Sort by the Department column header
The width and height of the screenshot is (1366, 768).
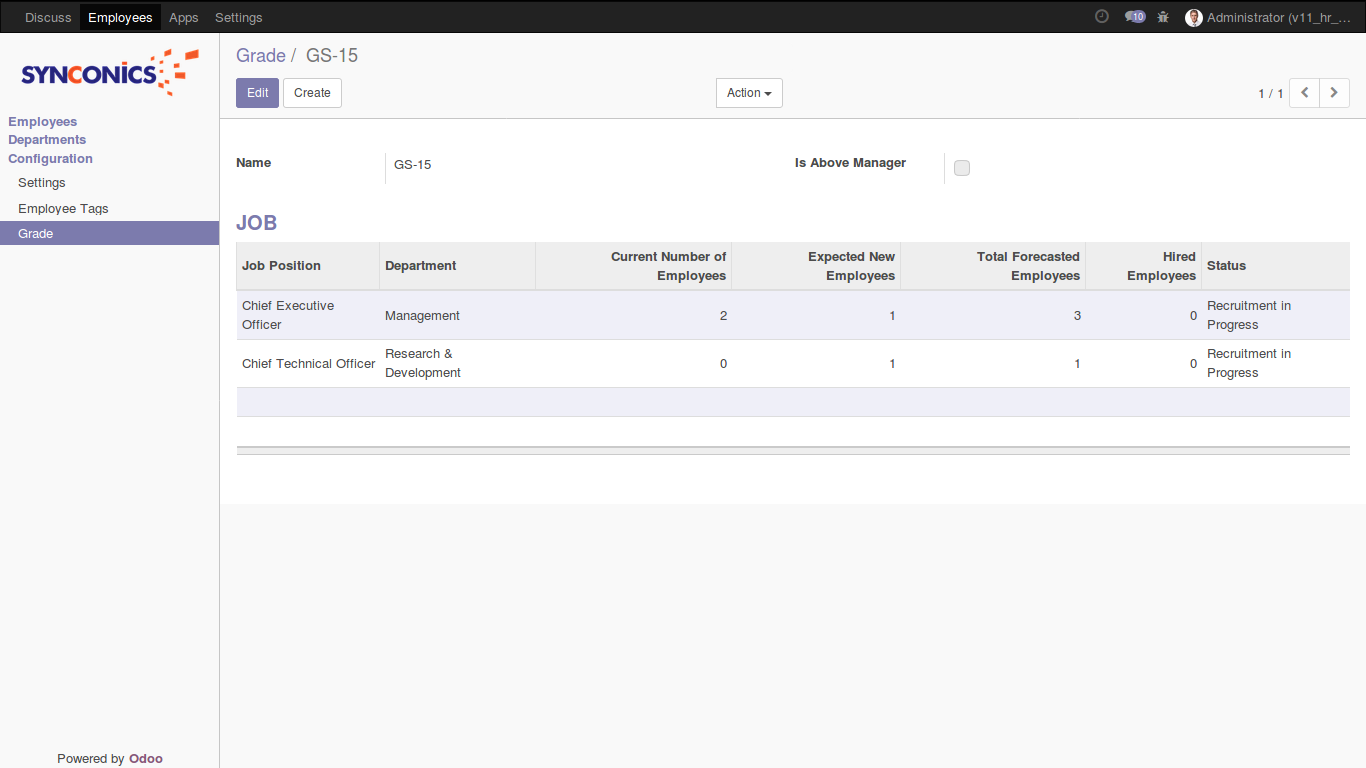point(421,266)
